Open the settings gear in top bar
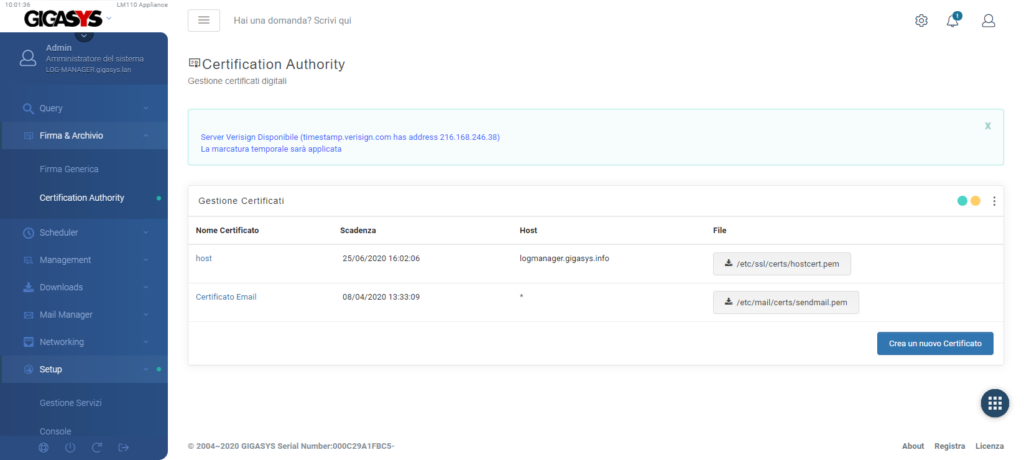Viewport: 1024px width, 460px height. click(921, 21)
